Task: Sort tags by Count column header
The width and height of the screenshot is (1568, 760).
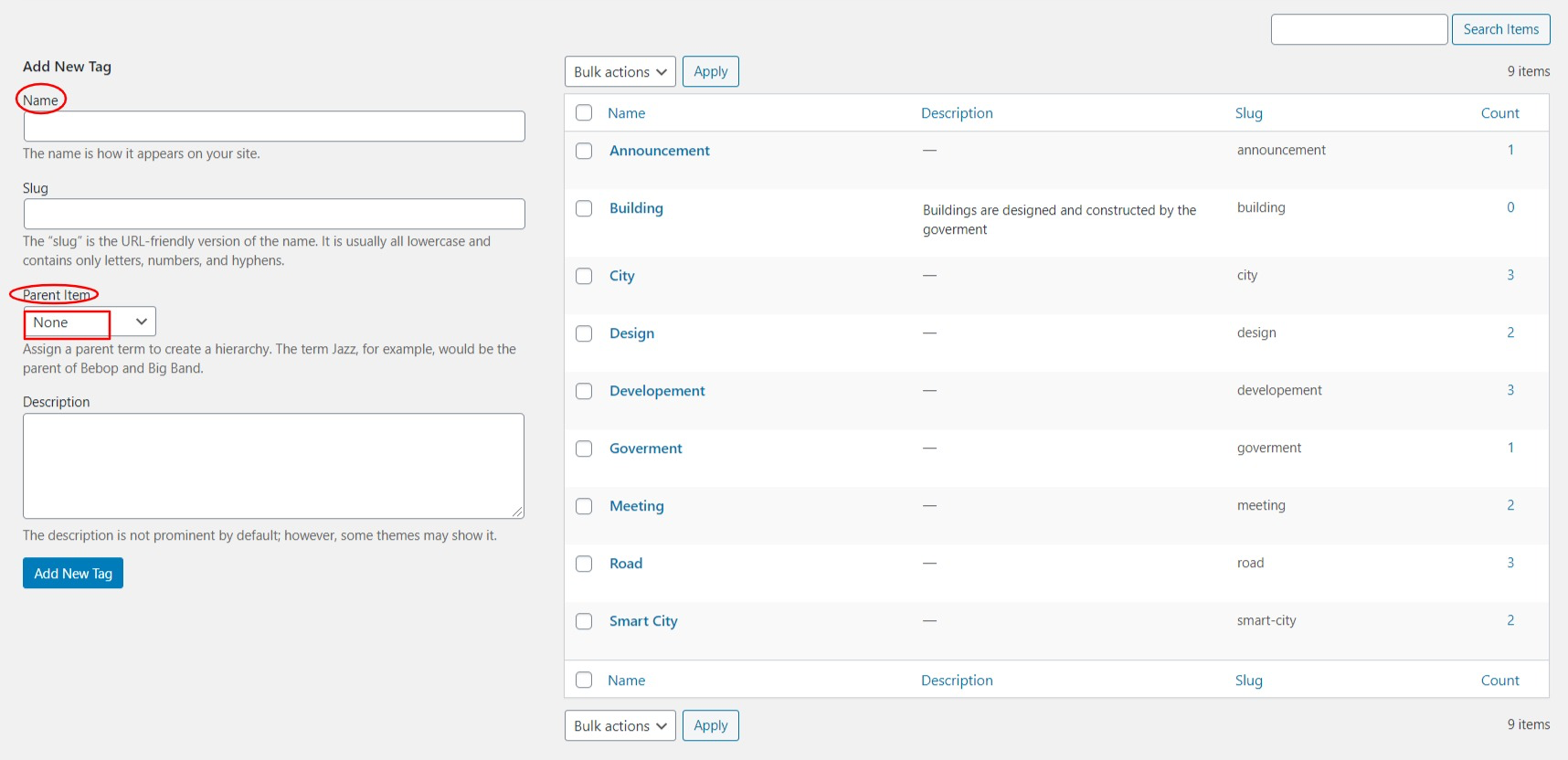Action: [1499, 113]
